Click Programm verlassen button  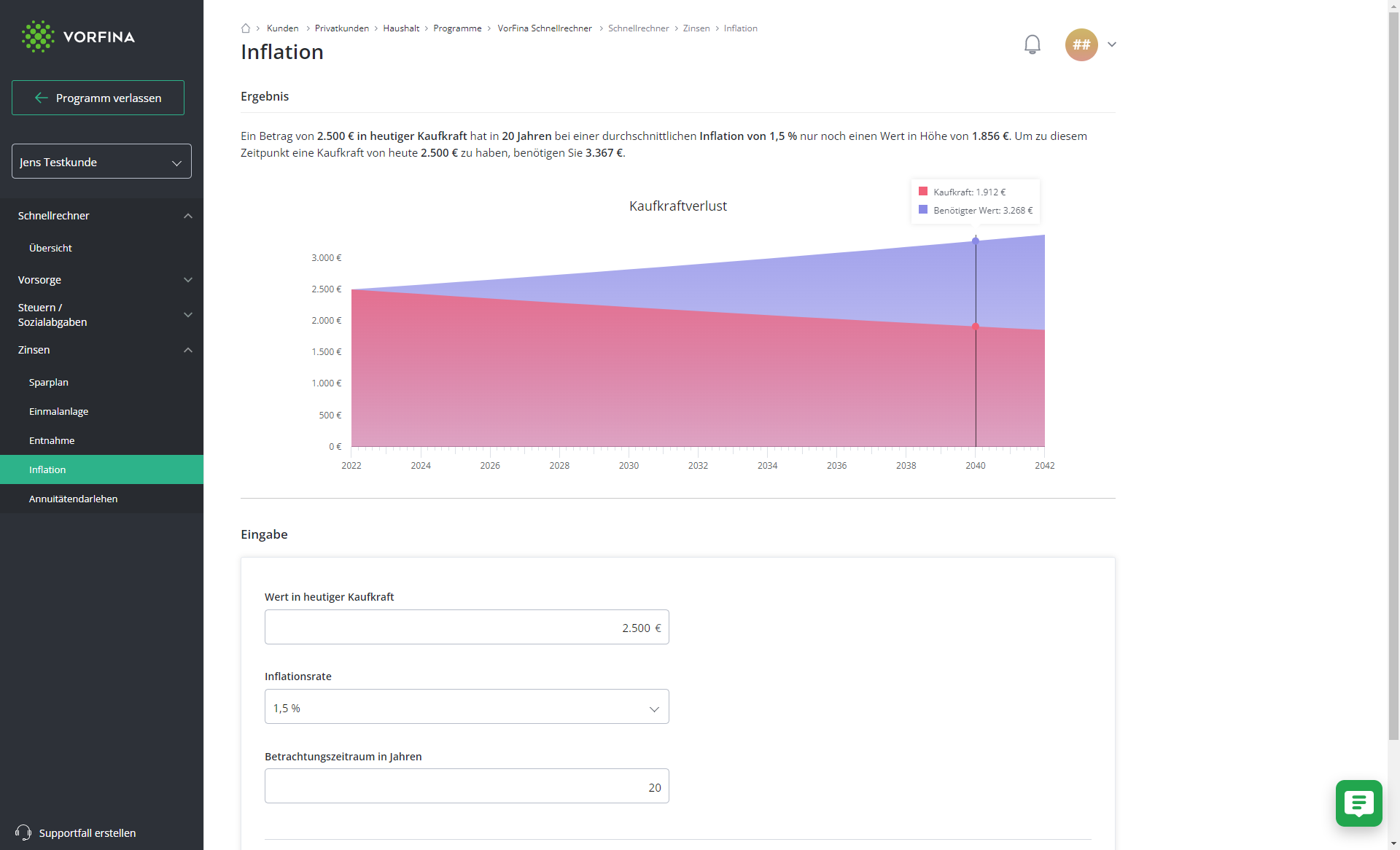point(98,98)
